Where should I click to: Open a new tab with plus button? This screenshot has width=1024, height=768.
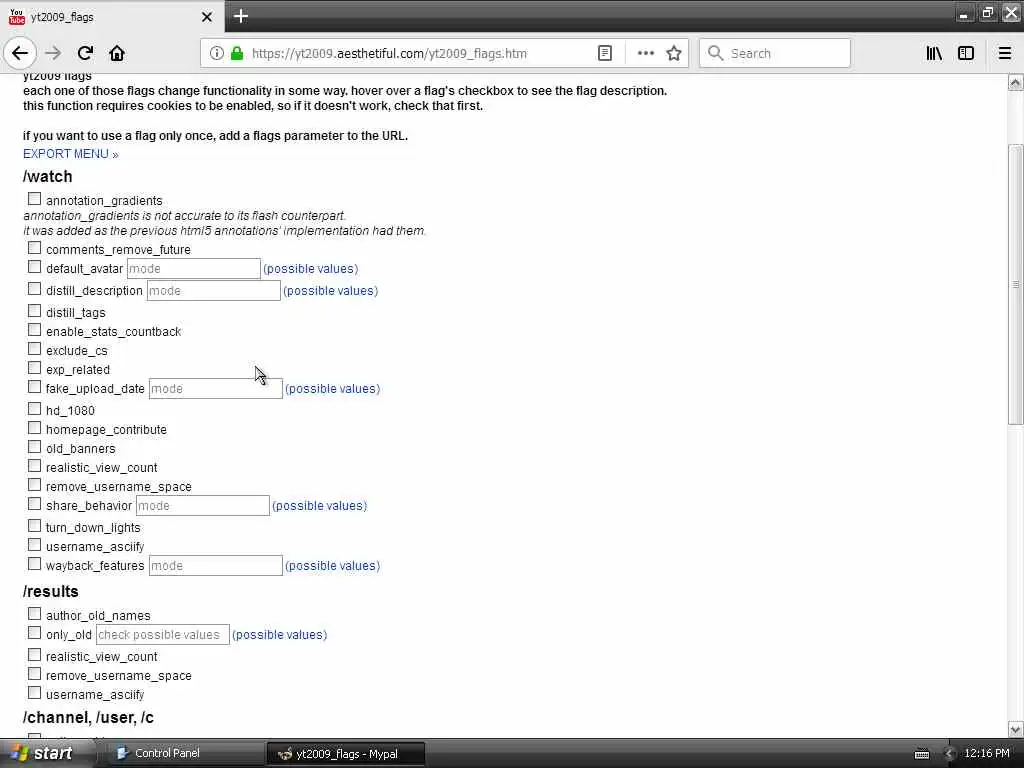240,16
